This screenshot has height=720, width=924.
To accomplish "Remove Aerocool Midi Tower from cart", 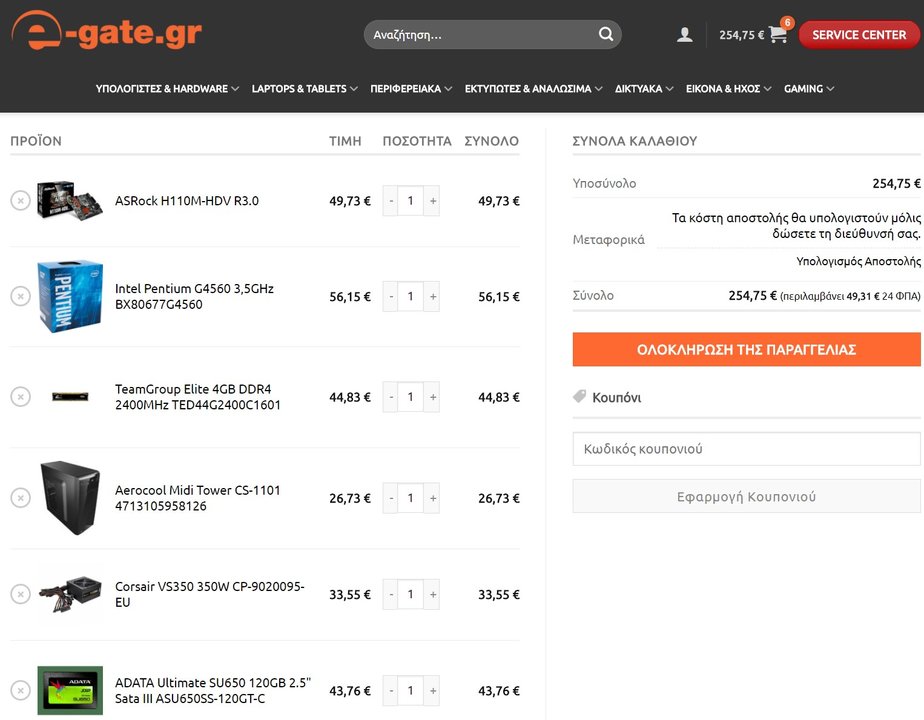I will (21, 498).
